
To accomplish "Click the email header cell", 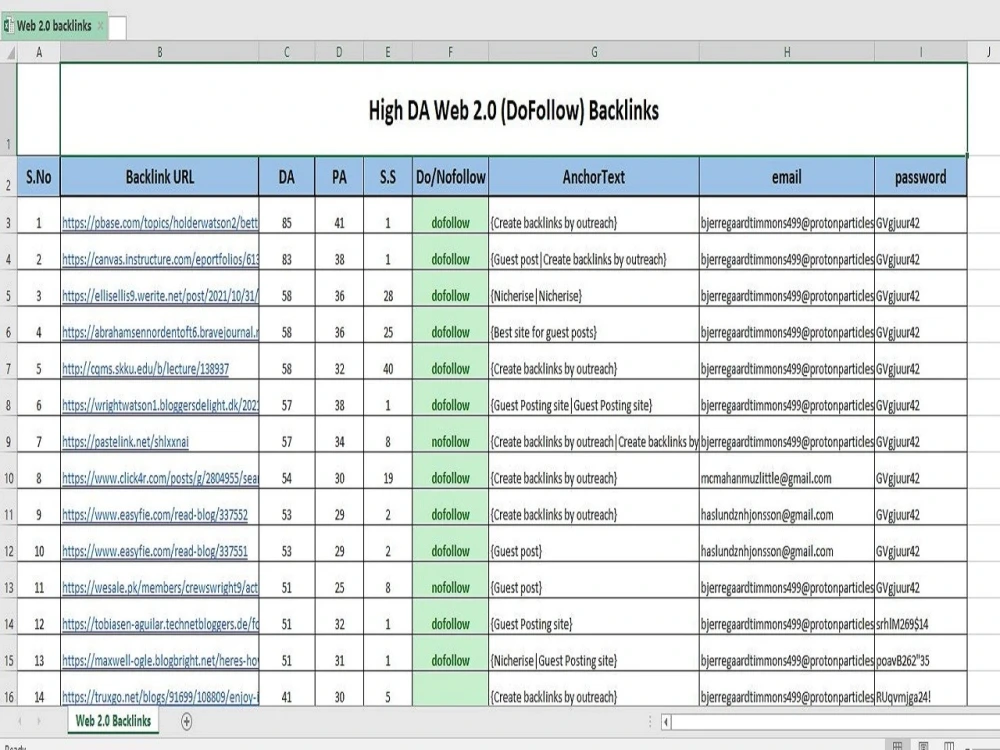I will click(x=786, y=177).
